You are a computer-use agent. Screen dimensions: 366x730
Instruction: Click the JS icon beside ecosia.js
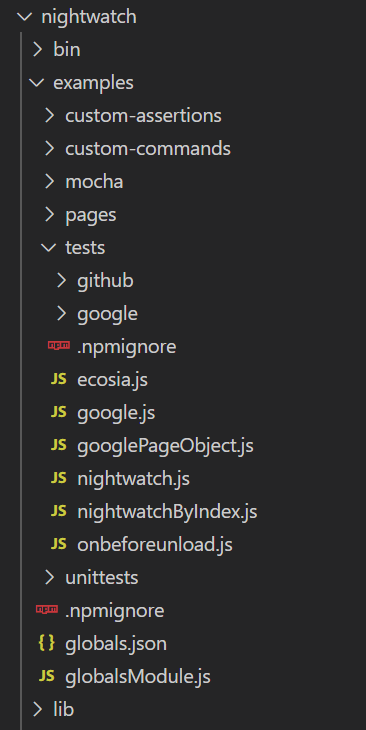coord(59,379)
